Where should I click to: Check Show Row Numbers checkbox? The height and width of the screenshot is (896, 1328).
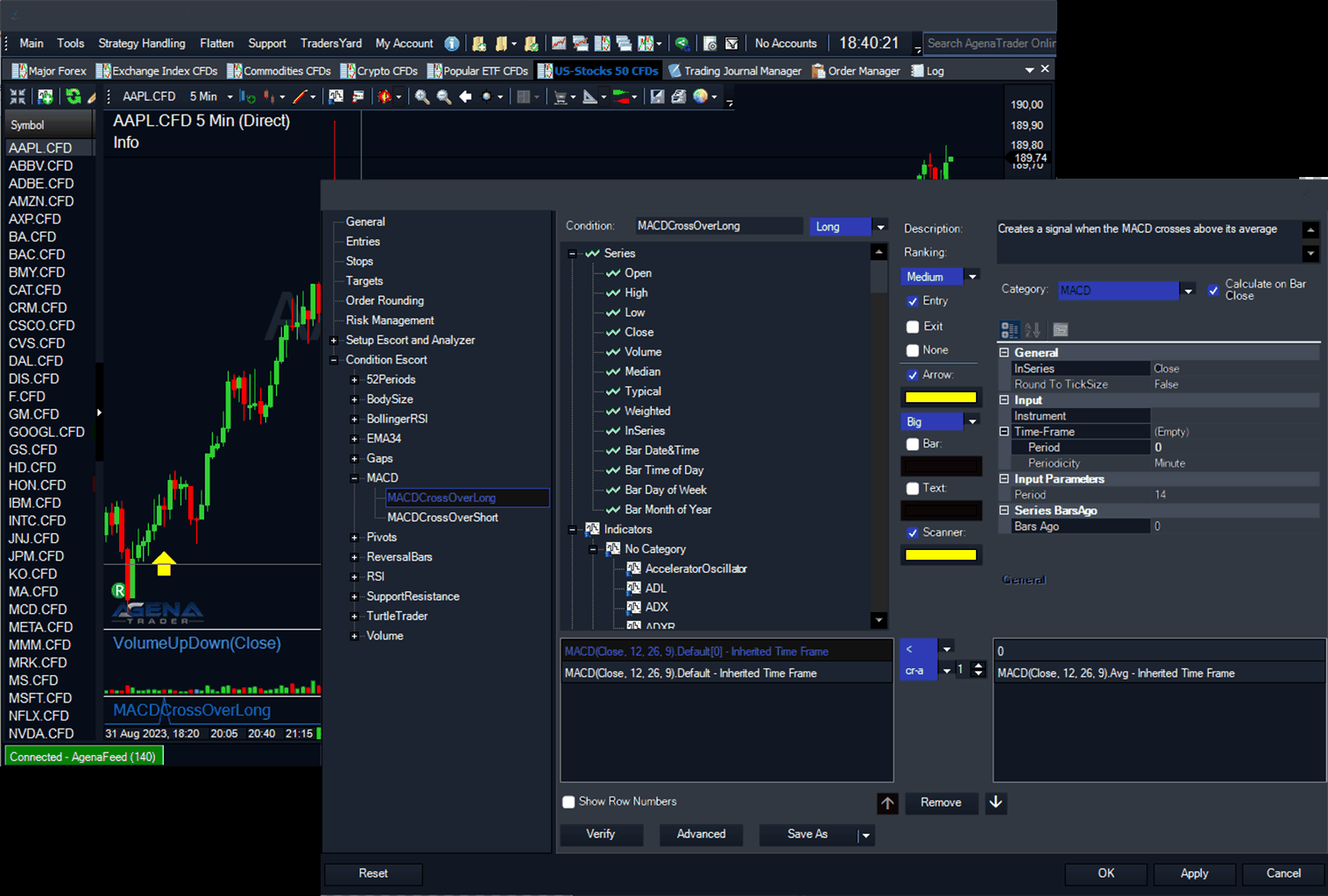(x=569, y=801)
